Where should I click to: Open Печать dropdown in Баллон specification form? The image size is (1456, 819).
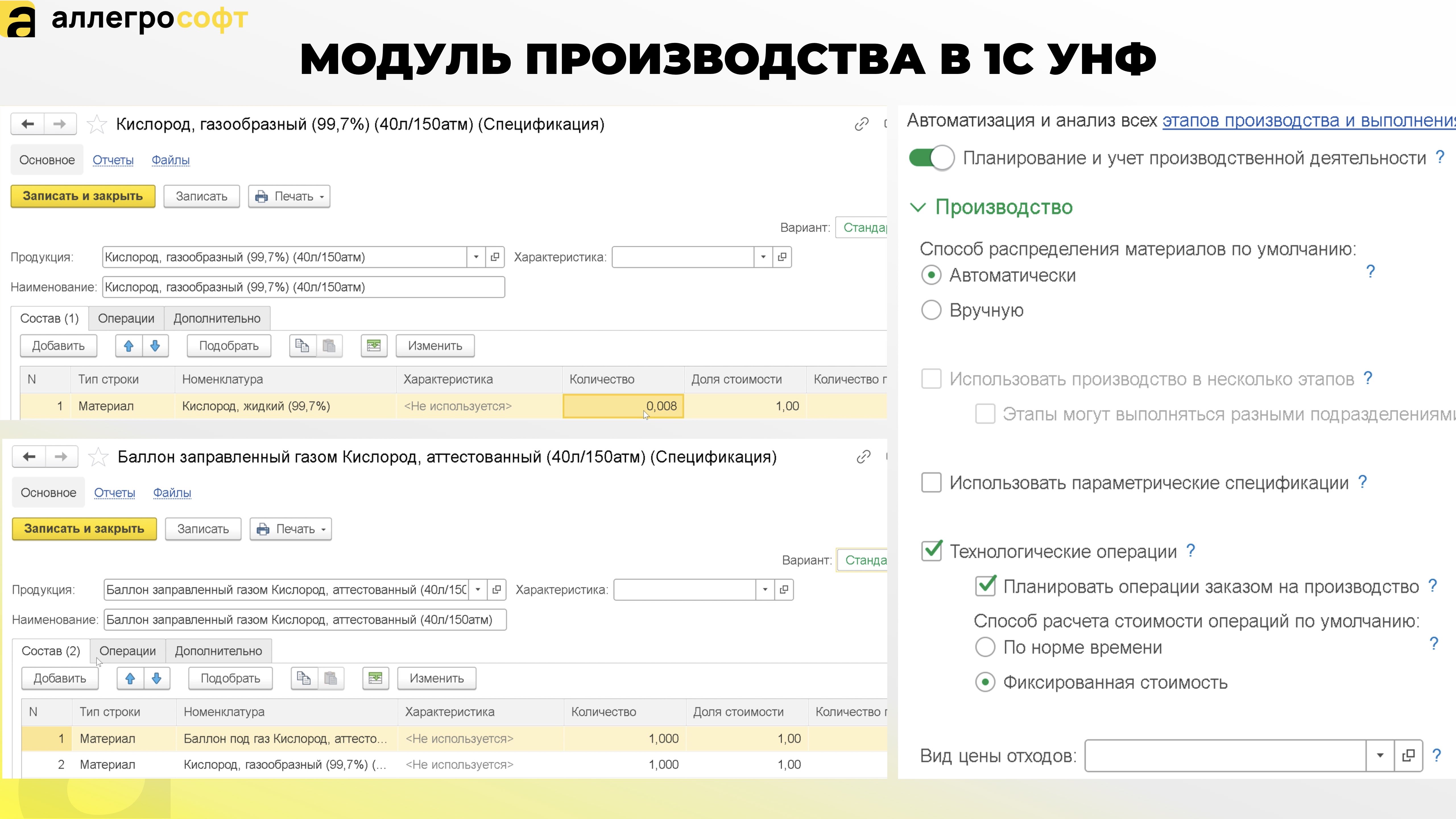(x=291, y=529)
